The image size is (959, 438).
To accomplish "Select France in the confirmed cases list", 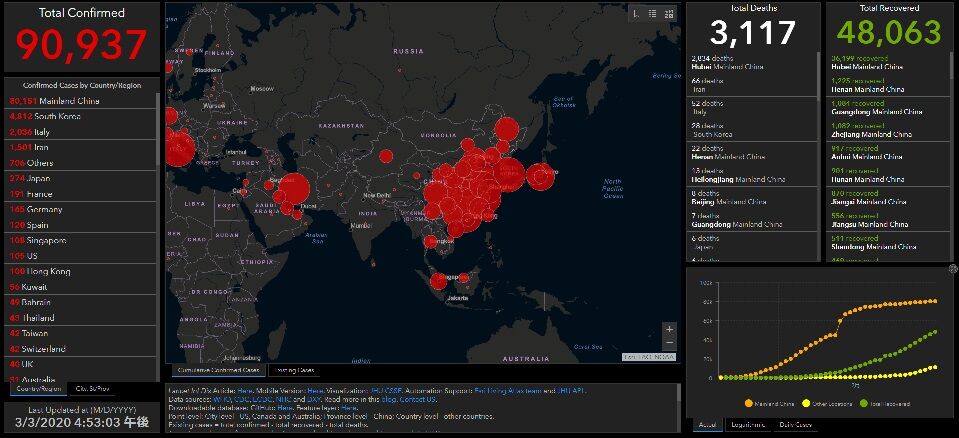I will click(81, 194).
